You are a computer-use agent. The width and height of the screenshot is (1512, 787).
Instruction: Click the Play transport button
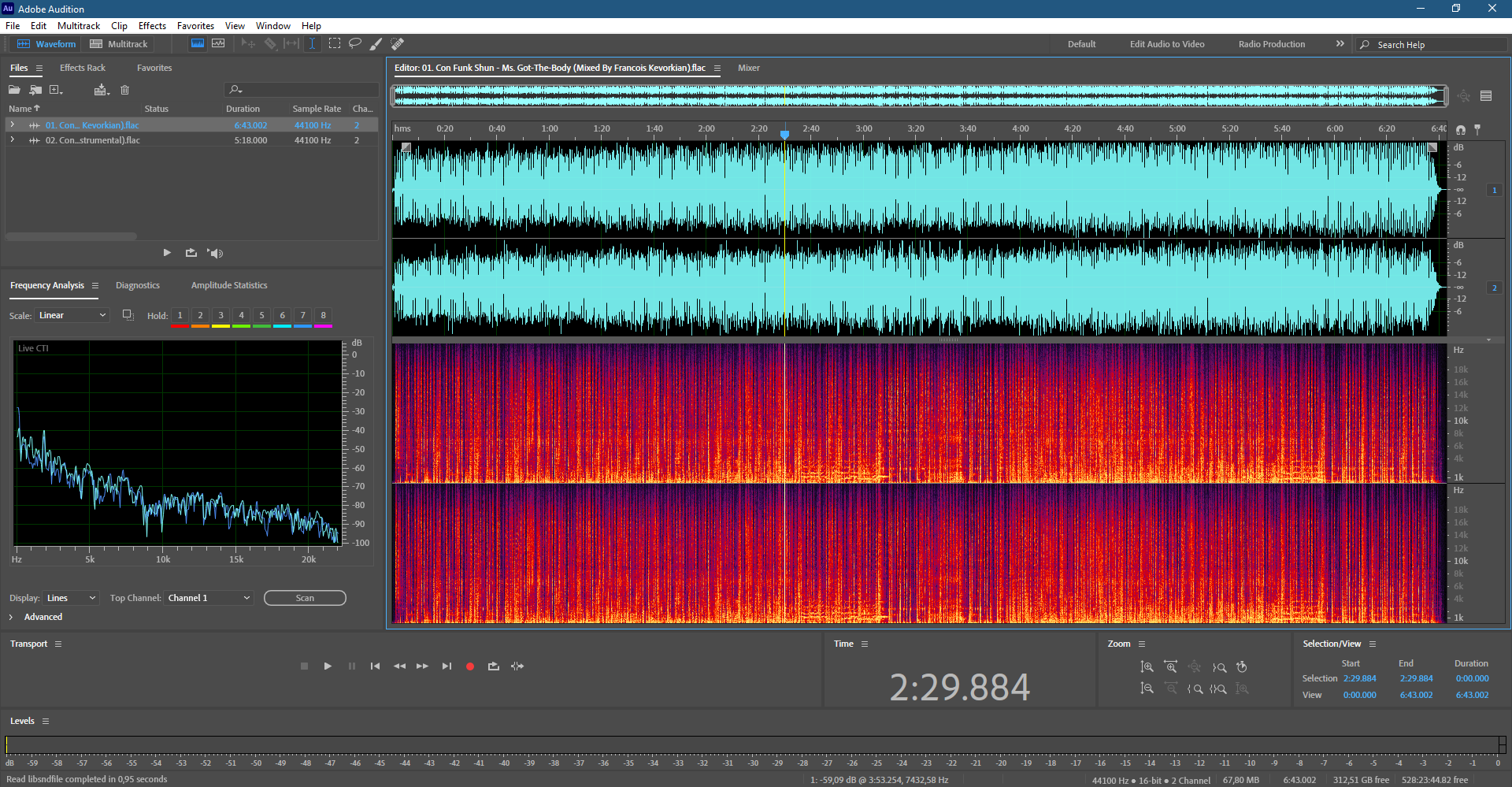[x=328, y=666]
